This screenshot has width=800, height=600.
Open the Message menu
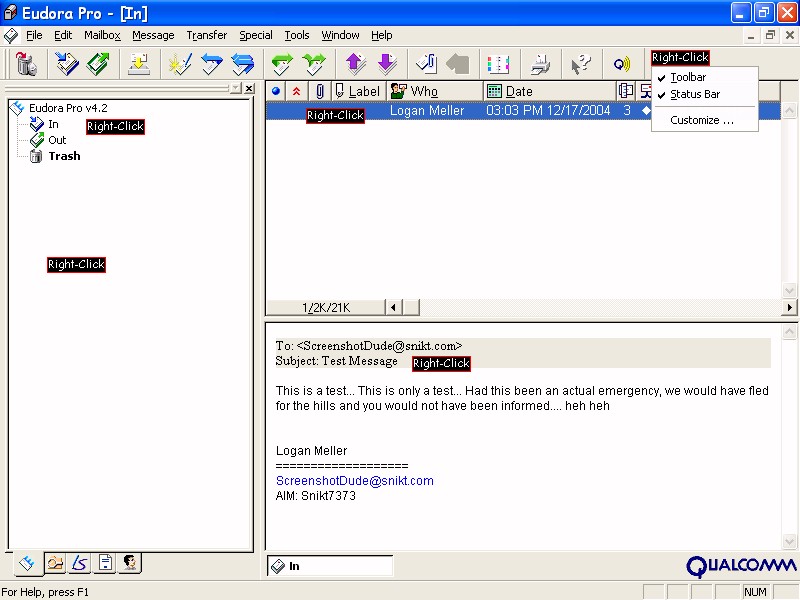(x=153, y=35)
